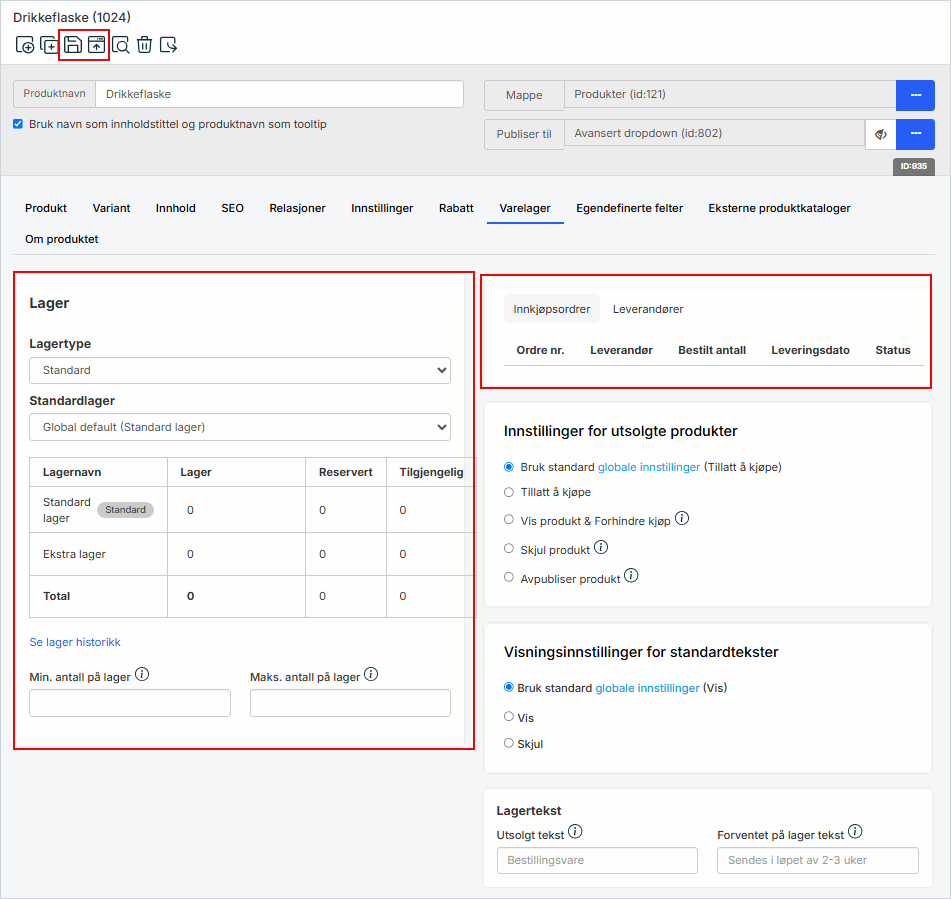The width and height of the screenshot is (951, 899).
Task: Select Skjul under Visningsinnstillinger
Action: click(x=509, y=743)
